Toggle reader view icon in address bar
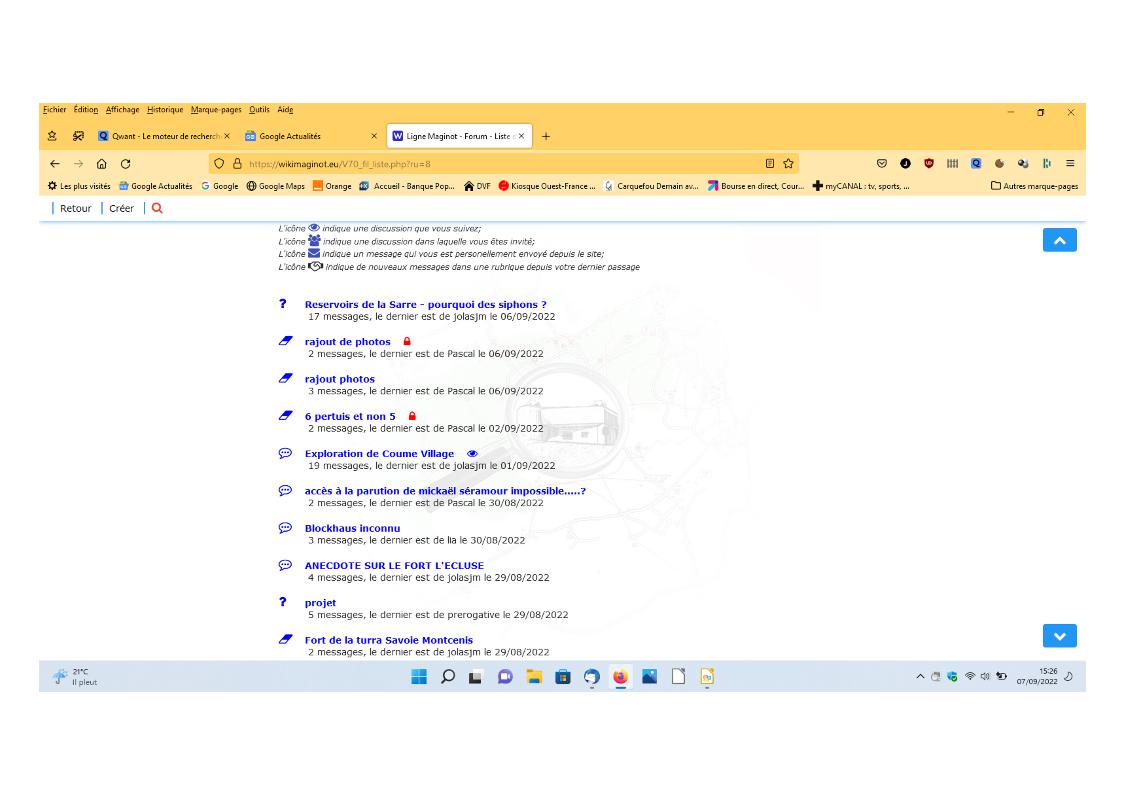This screenshot has width=1123, height=794. coord(770,164)
